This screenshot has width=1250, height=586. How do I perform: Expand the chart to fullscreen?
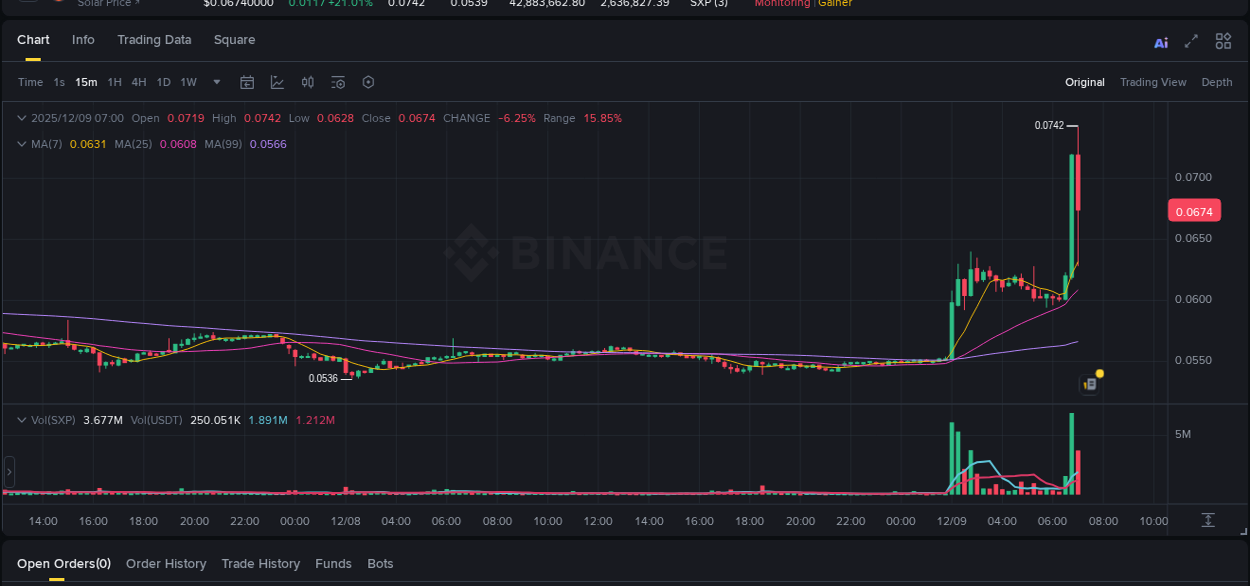(x=1191, y=41)
